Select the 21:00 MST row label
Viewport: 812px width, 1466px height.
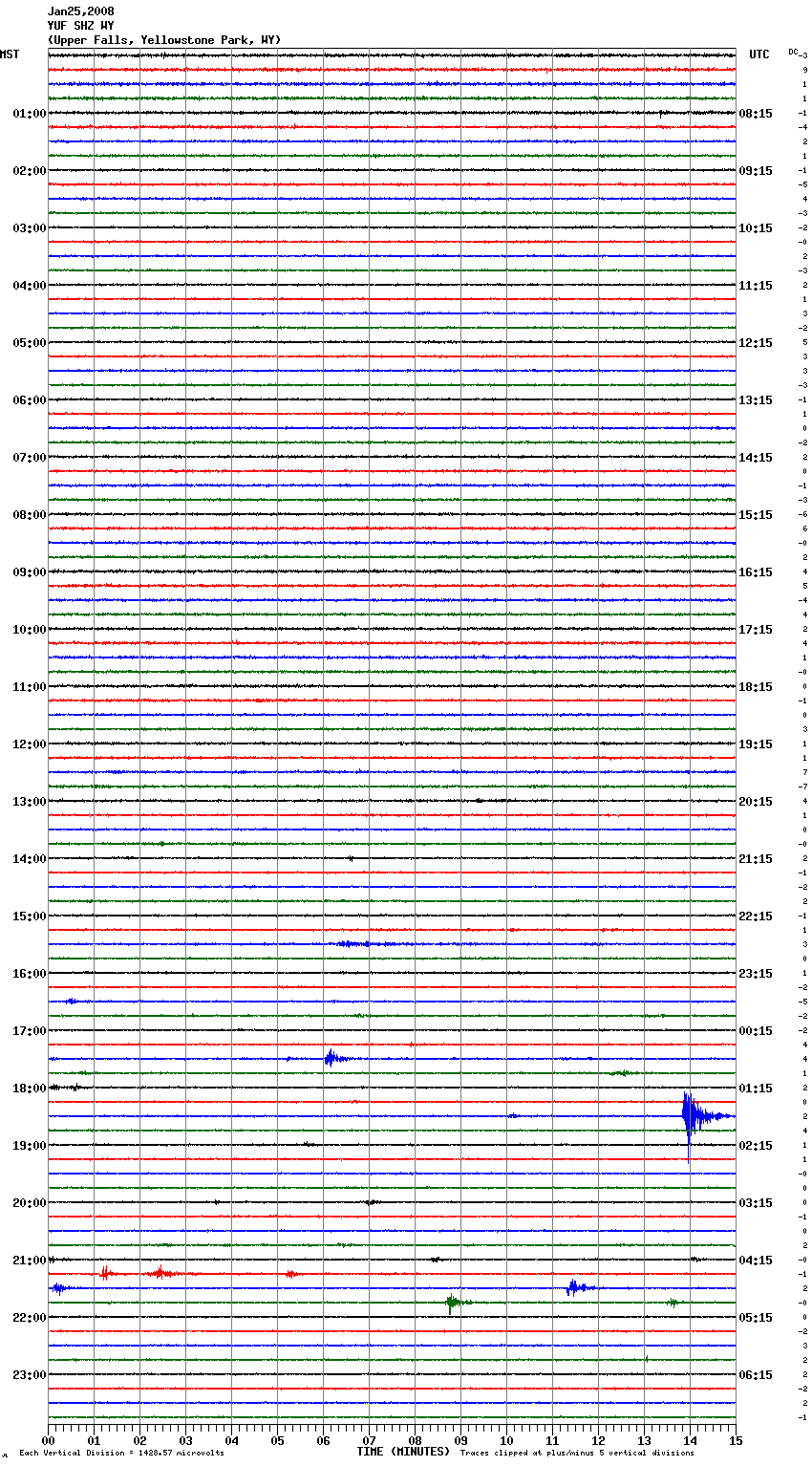pos(30,1261)
